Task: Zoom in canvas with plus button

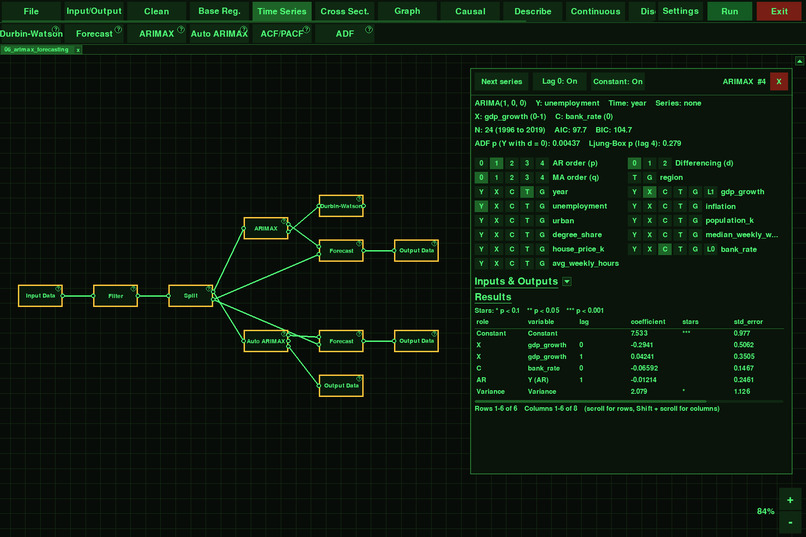Action: point(790,499)
